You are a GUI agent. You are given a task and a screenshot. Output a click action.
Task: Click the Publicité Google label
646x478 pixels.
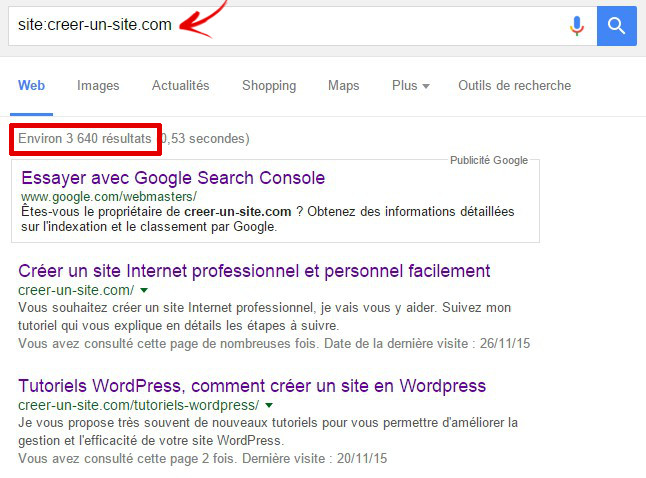pyautogui.click(x=489, y=160)
